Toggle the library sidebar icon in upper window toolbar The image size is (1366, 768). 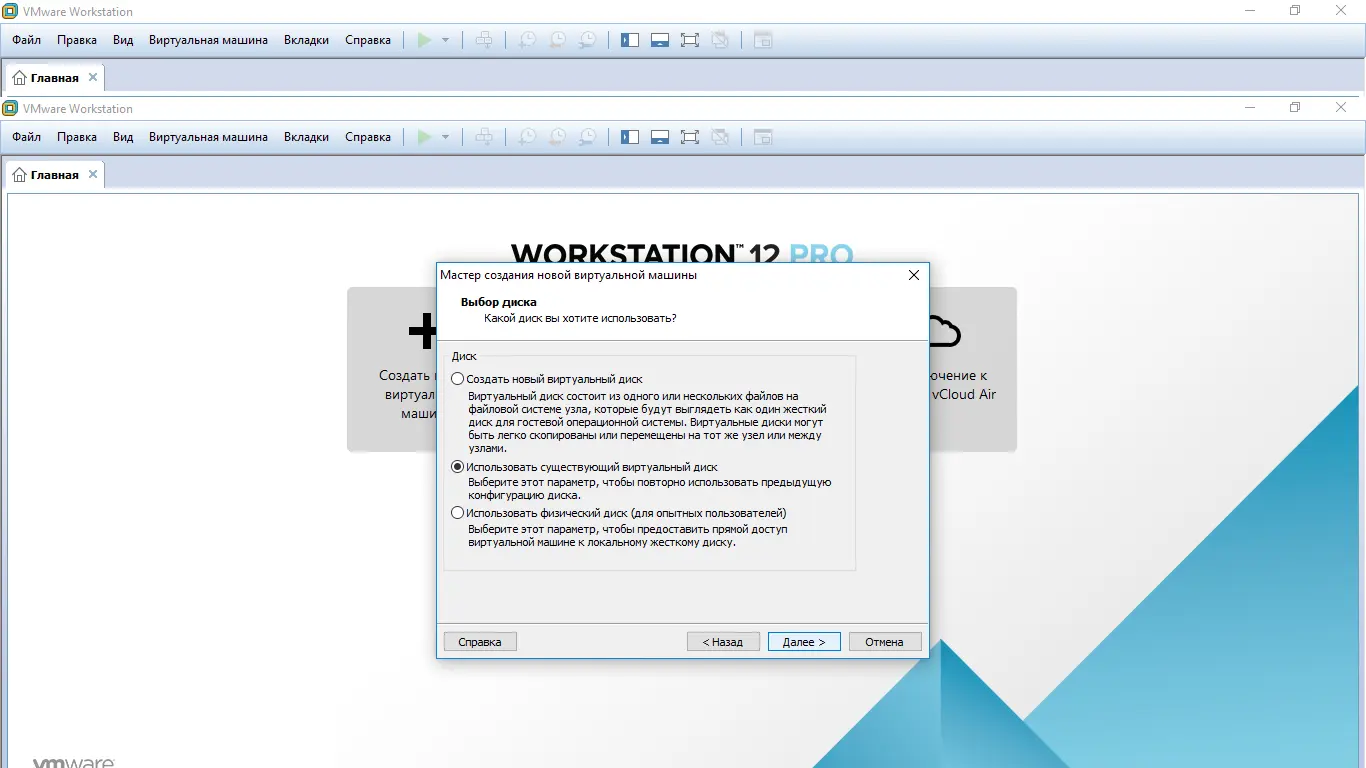point(630,40)
